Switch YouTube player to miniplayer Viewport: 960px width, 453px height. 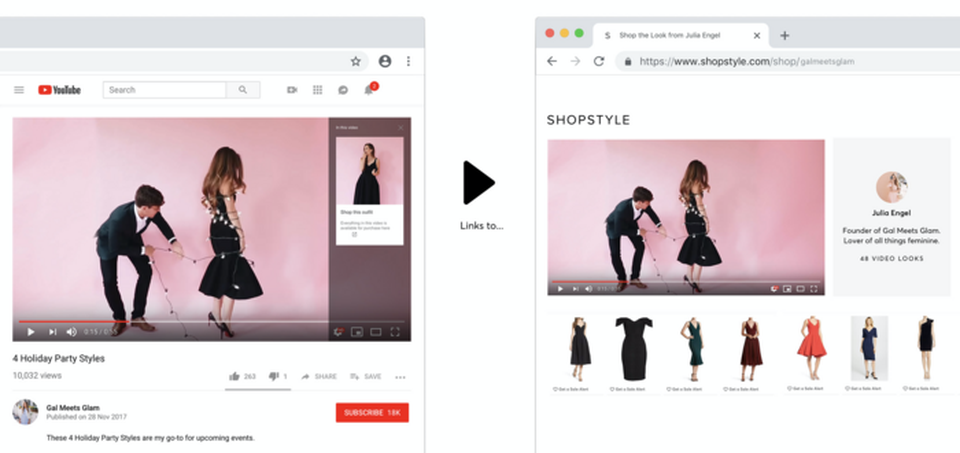pos(357,332)
